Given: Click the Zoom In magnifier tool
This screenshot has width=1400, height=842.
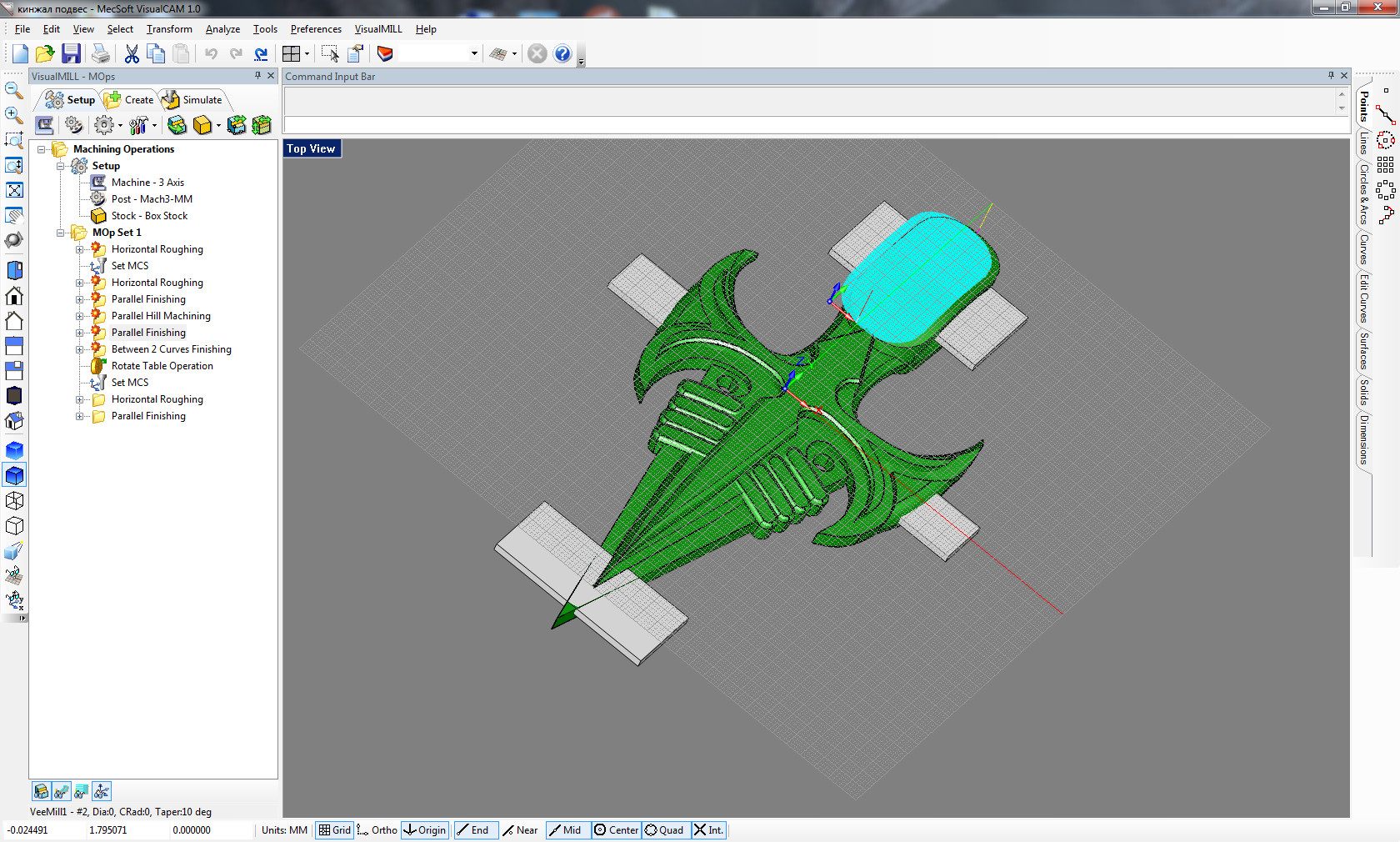Looking at the screenshot, I should click(14, 115).
